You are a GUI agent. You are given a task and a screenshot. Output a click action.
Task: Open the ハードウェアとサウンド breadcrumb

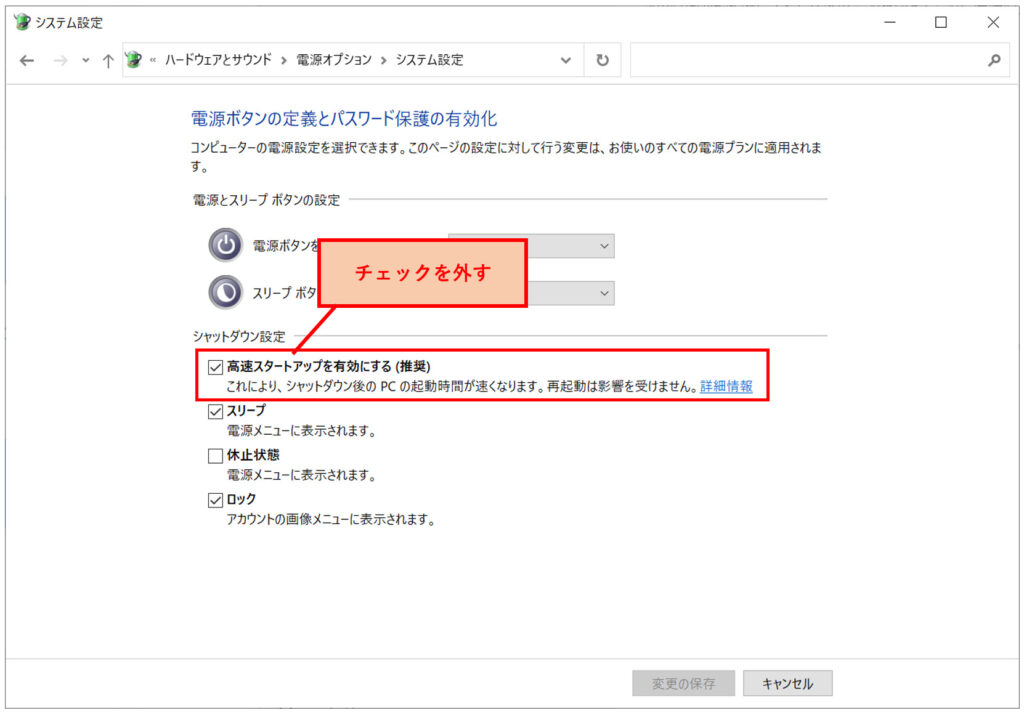click(x=218, y=60)
